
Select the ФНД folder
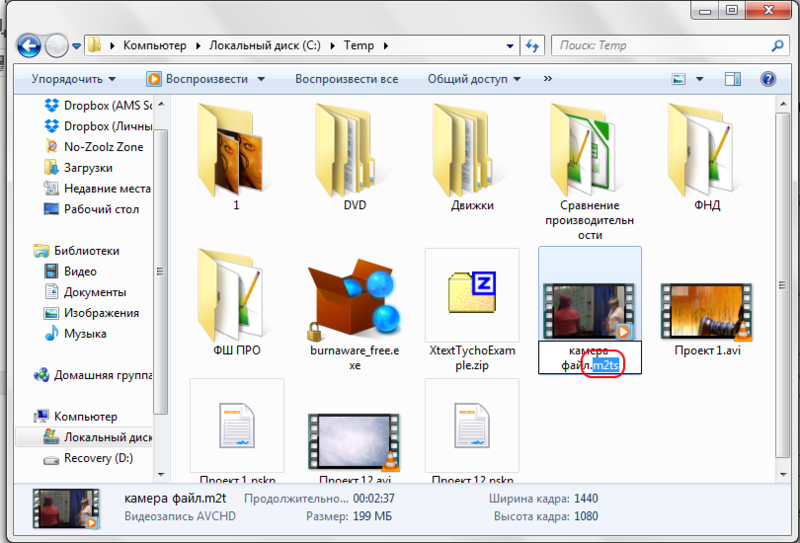[x=707, y=156]
